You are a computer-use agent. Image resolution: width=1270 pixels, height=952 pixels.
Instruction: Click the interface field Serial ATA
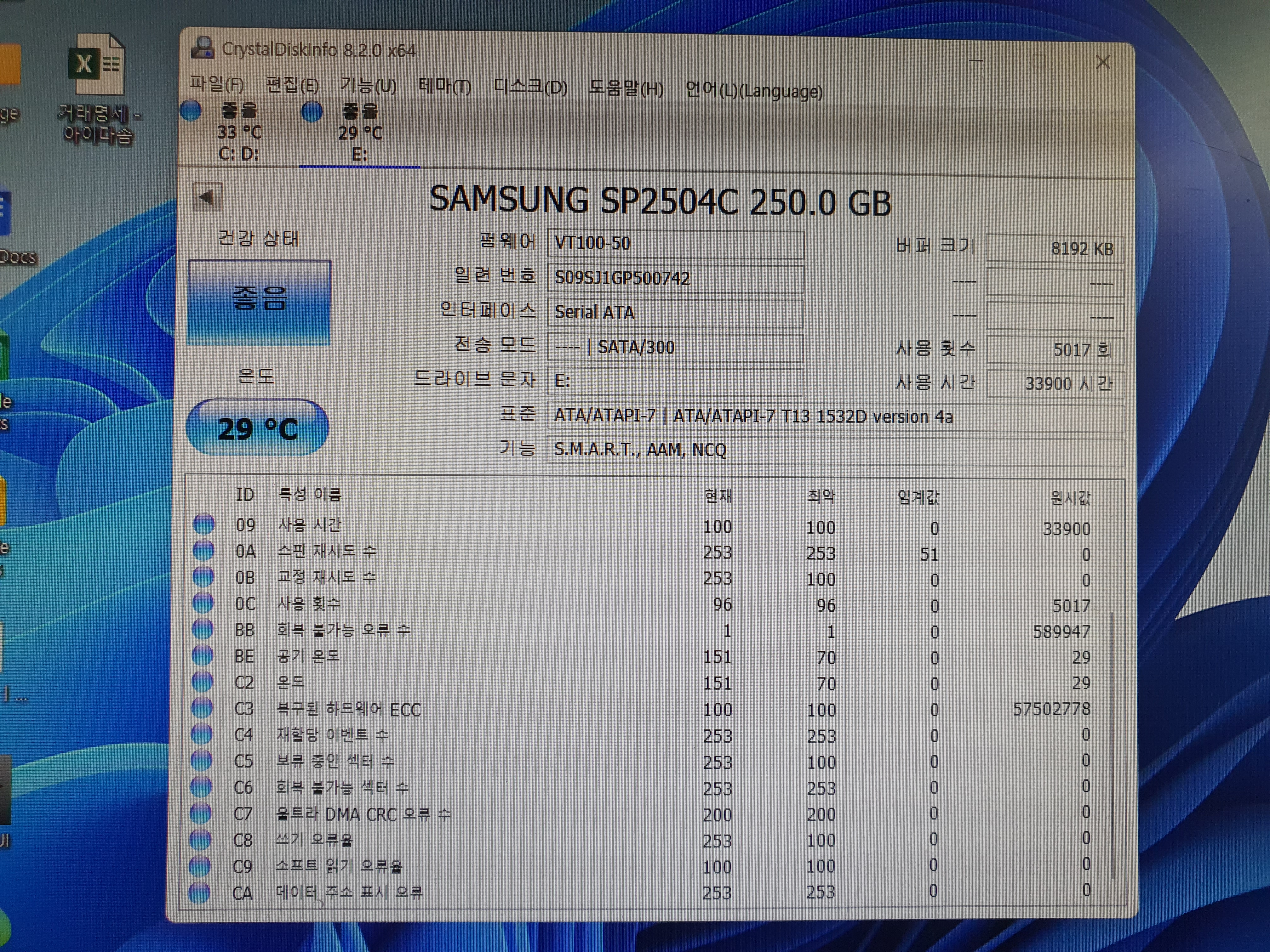tap(675, 313)
